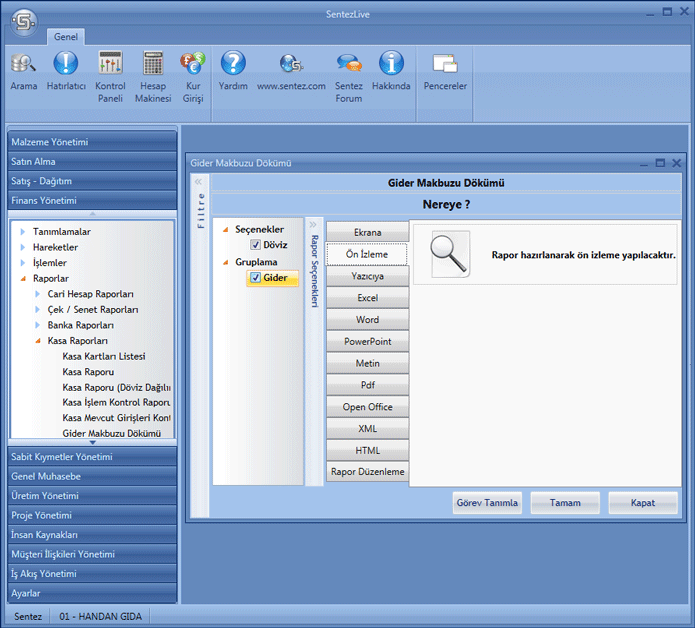Image resolution: width=695 pixels, height=628 pixels.
Task: Expand Çek / Senet Raporları node
Action: click(38, 309)
